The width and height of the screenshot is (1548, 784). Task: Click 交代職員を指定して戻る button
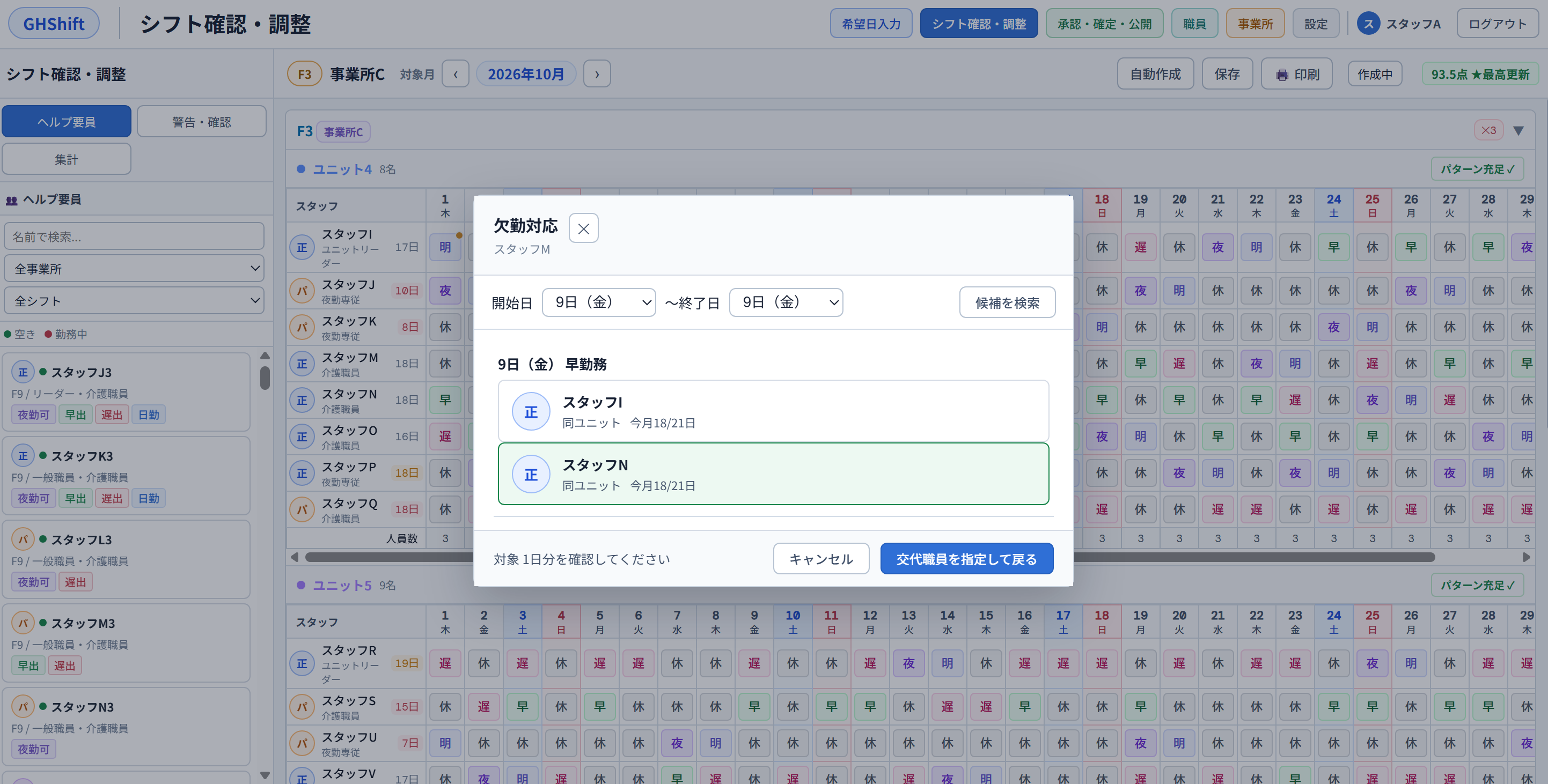966,559
